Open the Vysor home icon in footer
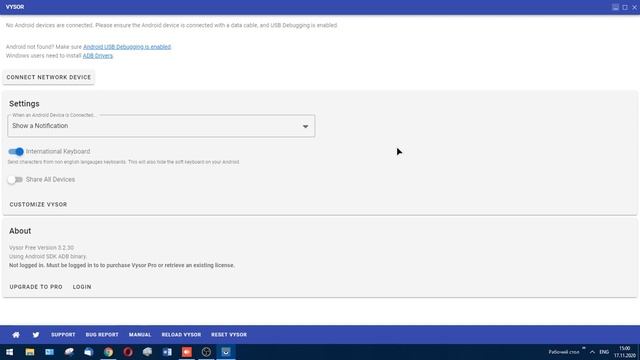Viewport: 640px width, 360px height. click(x=16, y=335)
